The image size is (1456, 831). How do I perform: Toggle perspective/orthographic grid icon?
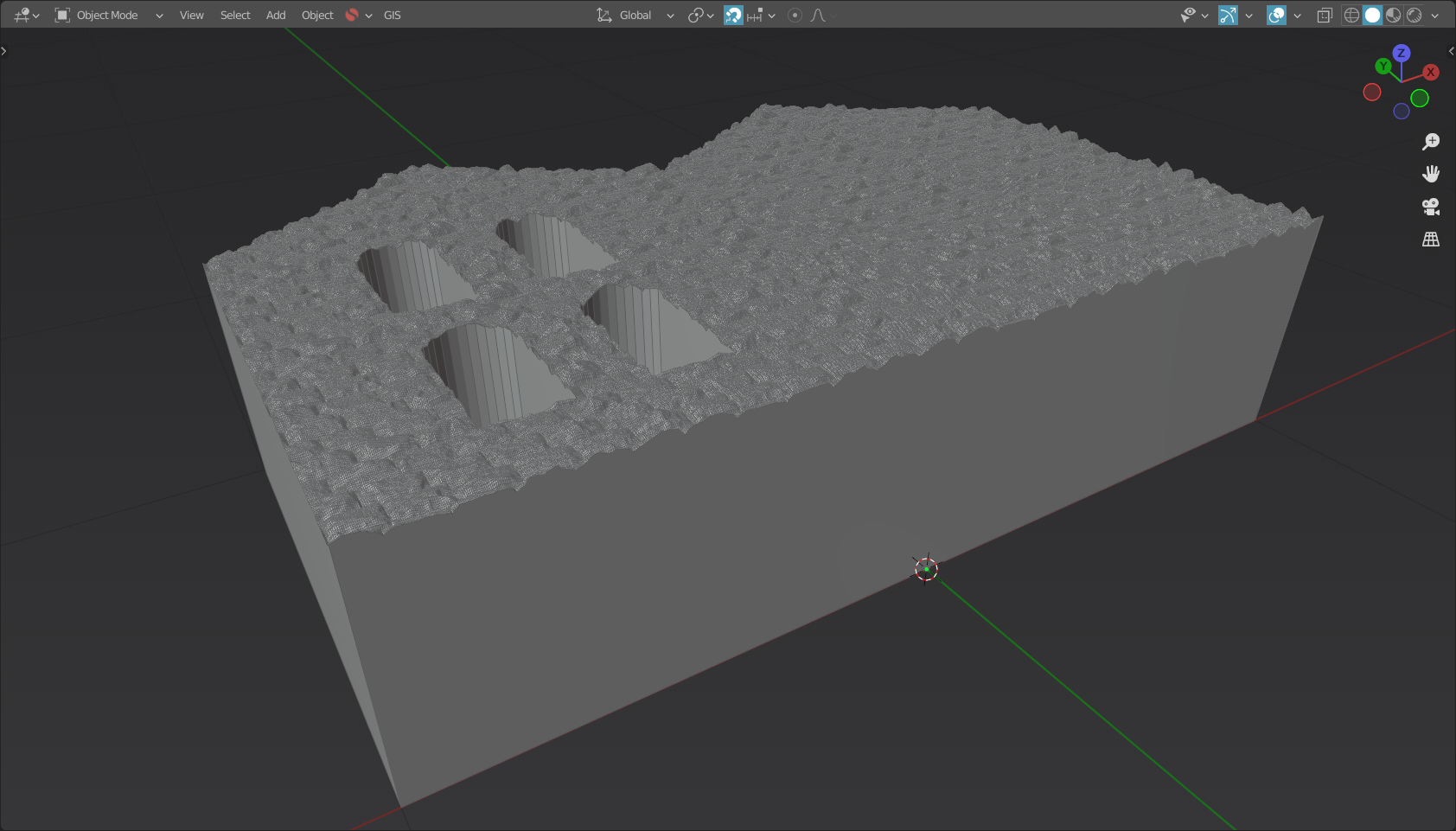pos(1431,240)
